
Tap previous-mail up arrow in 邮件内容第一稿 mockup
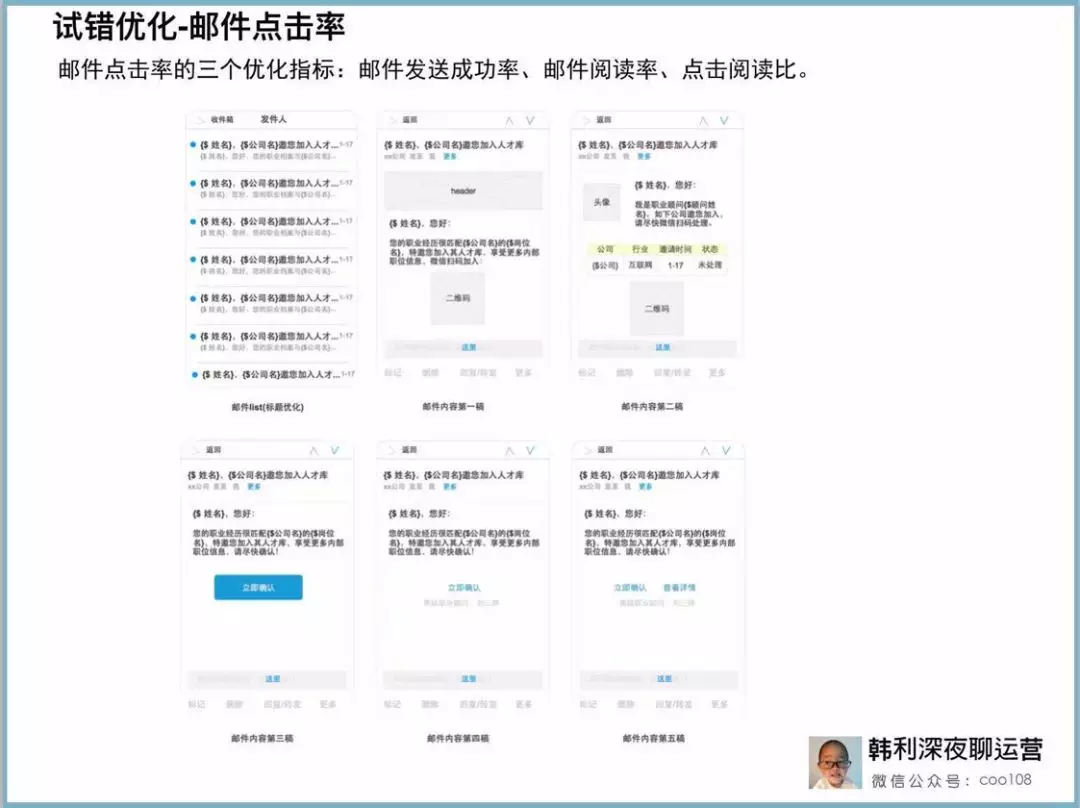(509, 121)
